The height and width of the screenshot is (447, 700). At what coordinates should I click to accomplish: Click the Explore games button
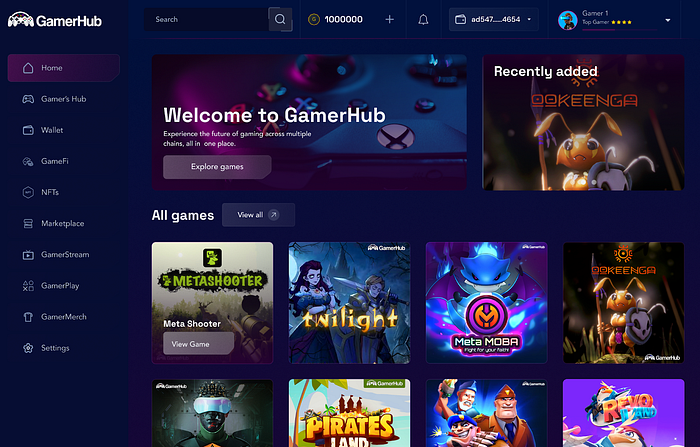click(x=217, y=167)
